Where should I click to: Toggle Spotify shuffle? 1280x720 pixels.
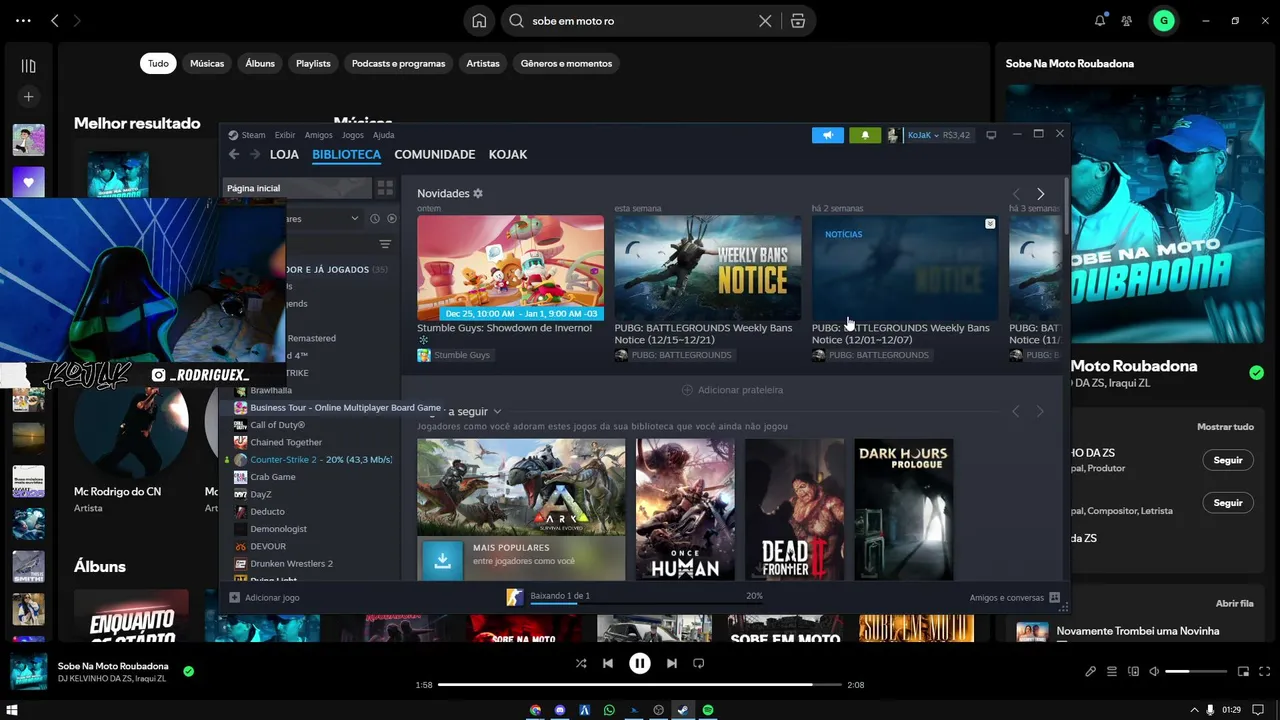point(581,663)
